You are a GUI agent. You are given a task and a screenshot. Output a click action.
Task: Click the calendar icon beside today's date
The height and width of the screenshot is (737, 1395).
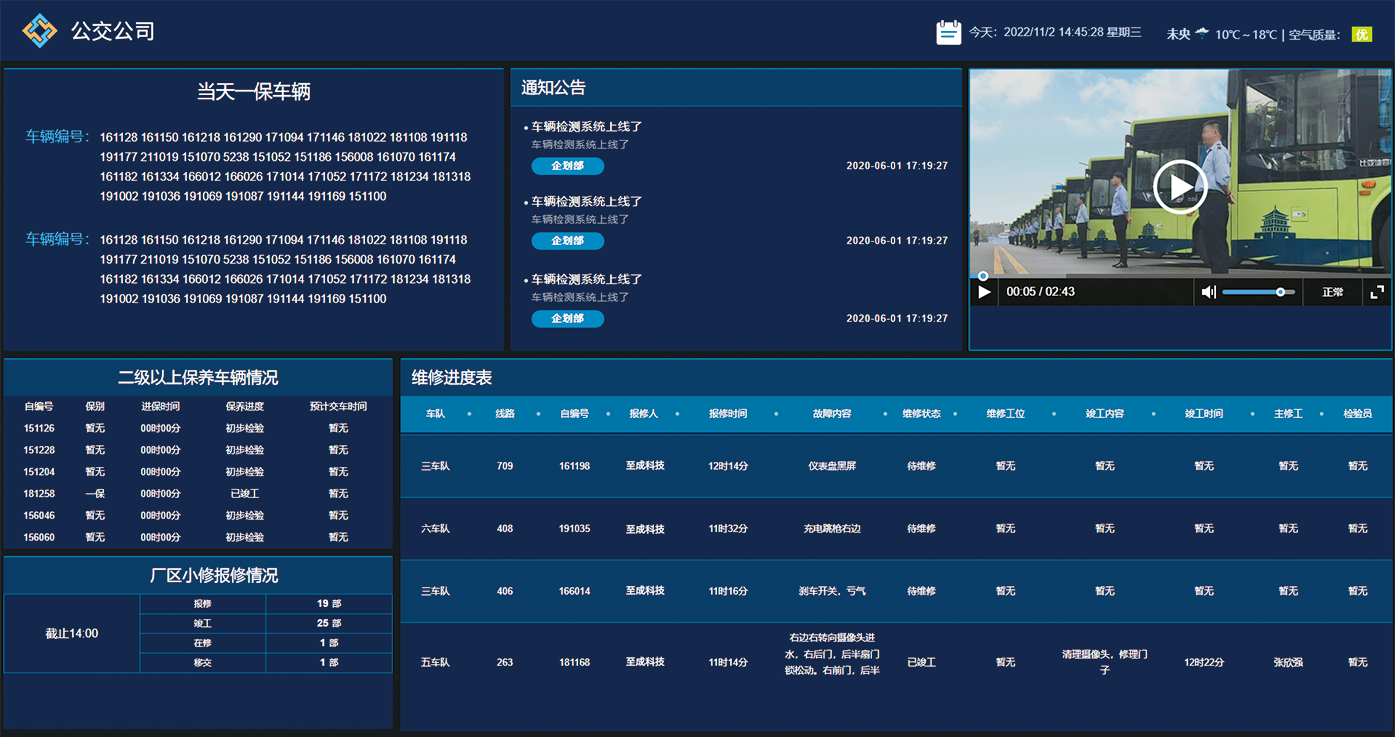pyautogui.click(x=948, y=32)
